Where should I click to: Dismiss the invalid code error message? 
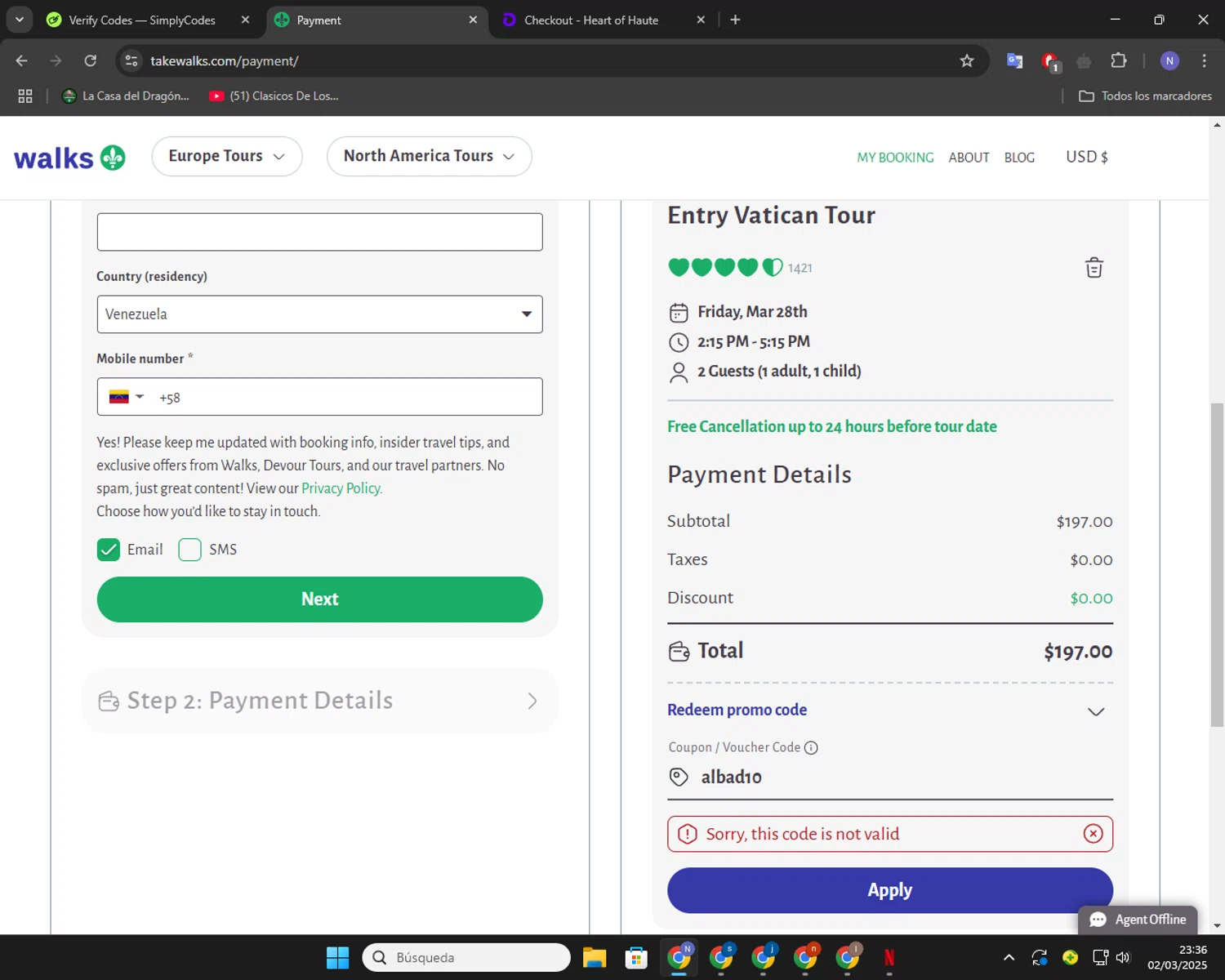pyautogui.click(x=1093, y=834)
